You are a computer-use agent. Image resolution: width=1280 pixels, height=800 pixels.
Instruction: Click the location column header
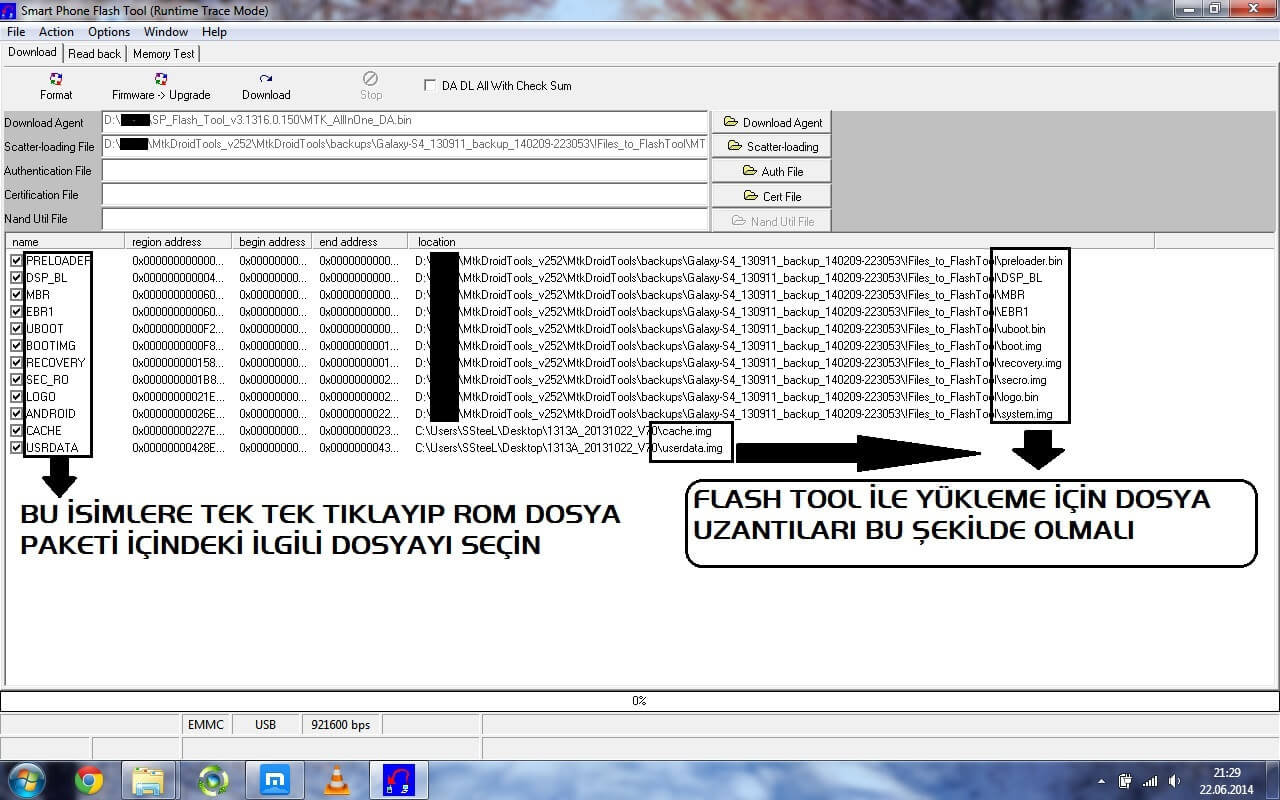[x=437, y=242]
